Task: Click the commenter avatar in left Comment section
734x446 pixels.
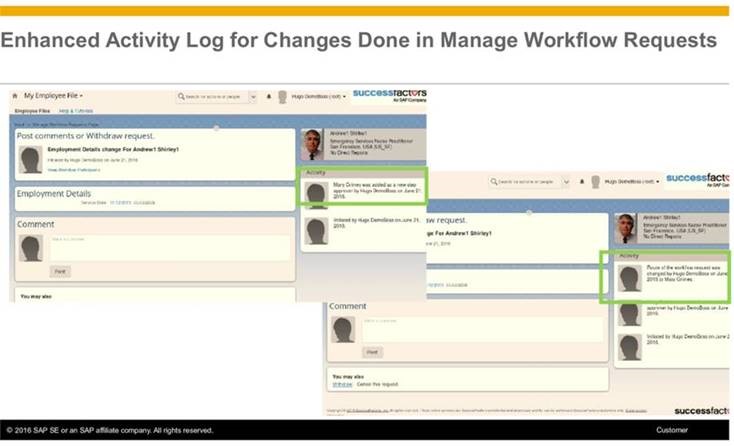Action: point(31,248)
